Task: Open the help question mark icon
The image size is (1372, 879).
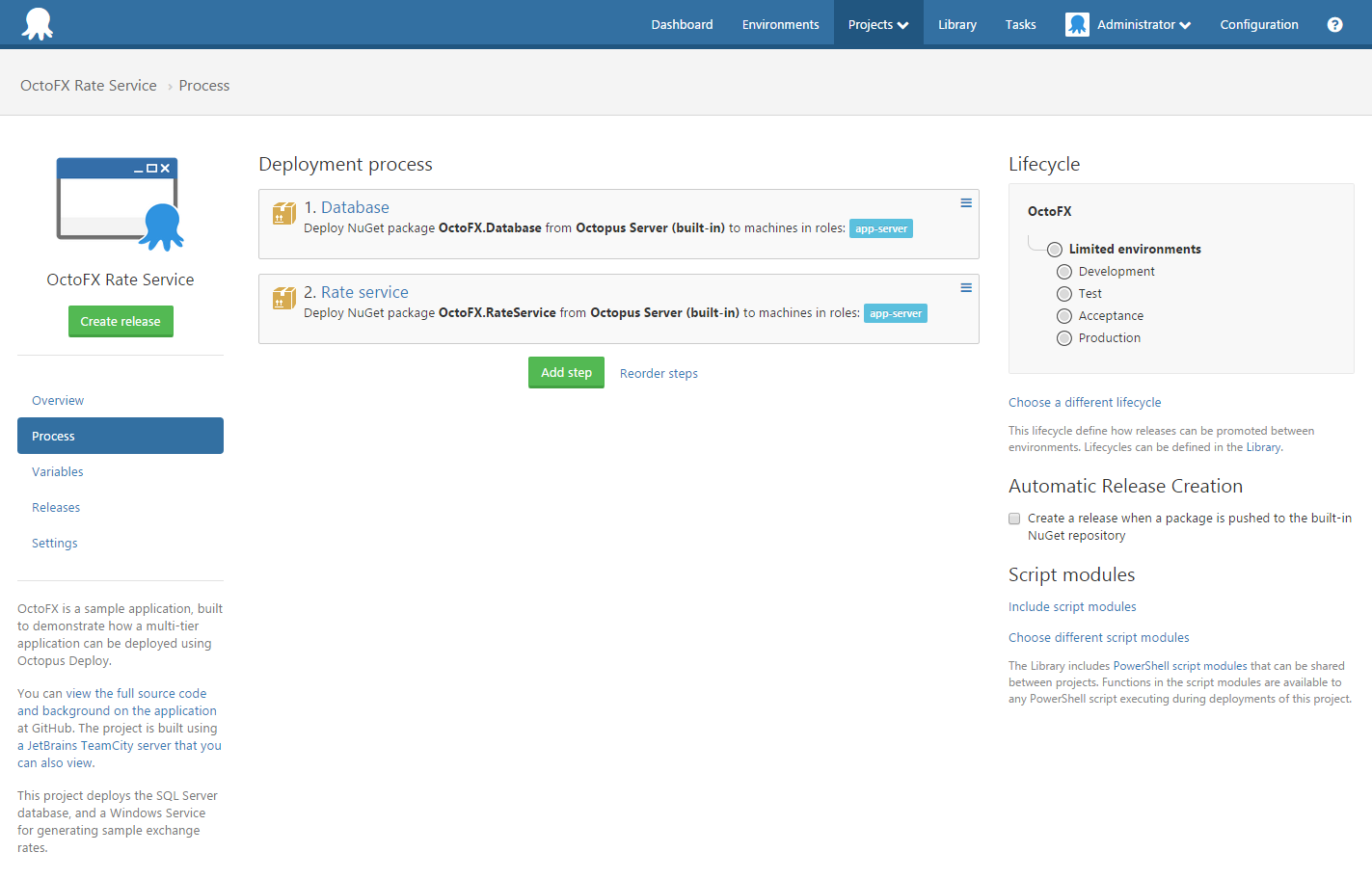Action: (1334, 24)
